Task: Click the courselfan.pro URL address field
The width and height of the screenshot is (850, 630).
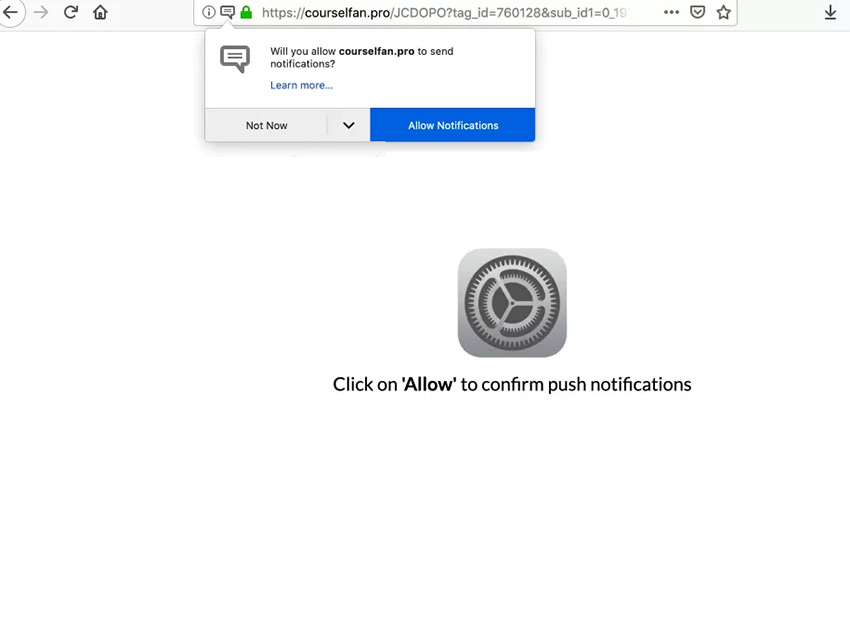Action: (443, 12)
